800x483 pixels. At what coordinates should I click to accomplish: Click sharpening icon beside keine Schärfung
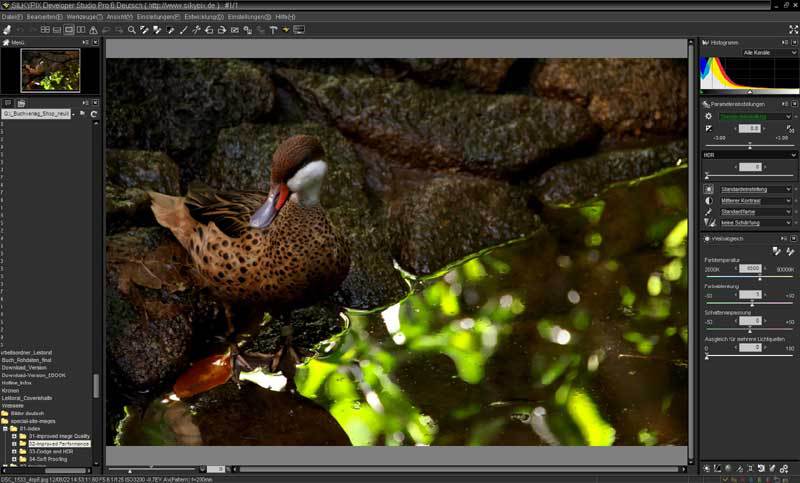point(710,223)
